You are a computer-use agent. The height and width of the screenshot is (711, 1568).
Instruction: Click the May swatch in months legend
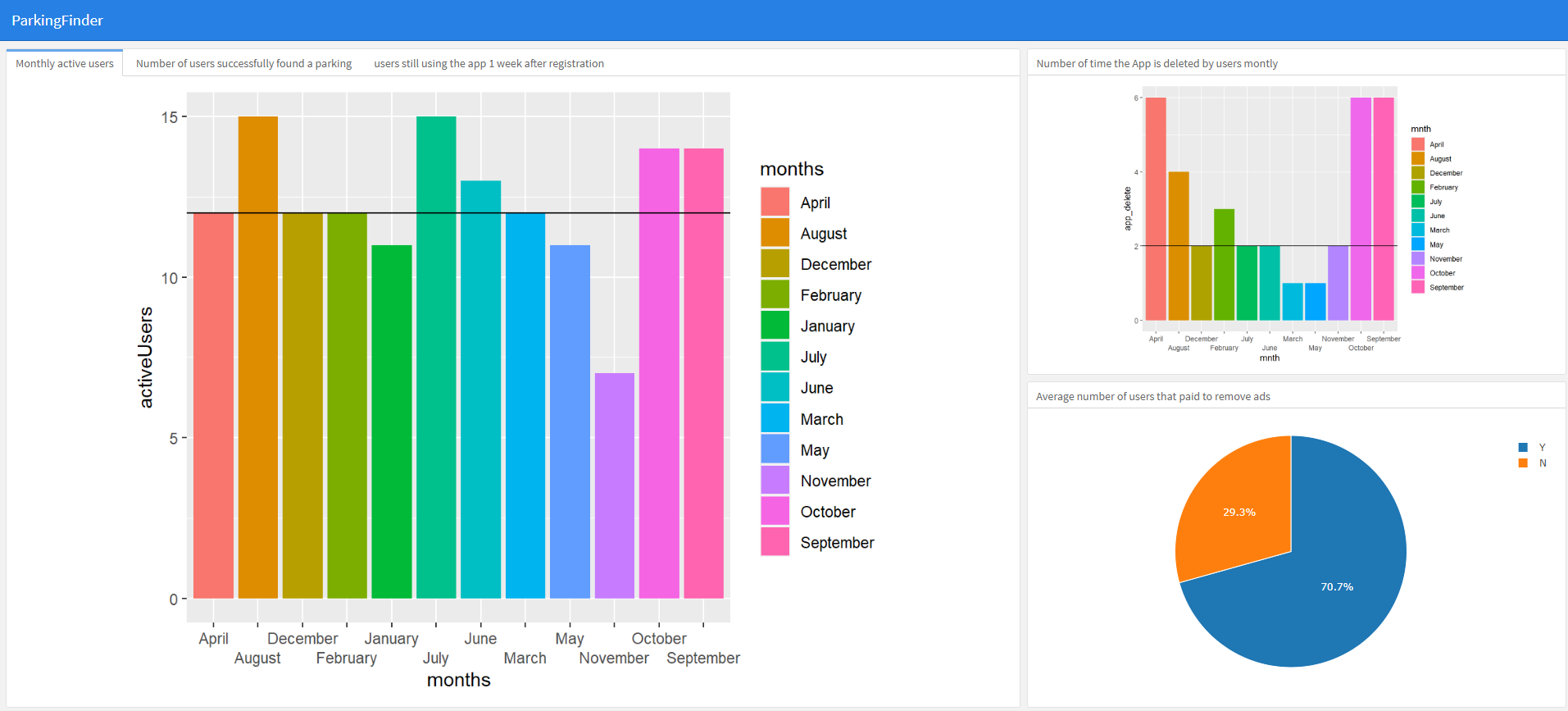coord(775,449)
